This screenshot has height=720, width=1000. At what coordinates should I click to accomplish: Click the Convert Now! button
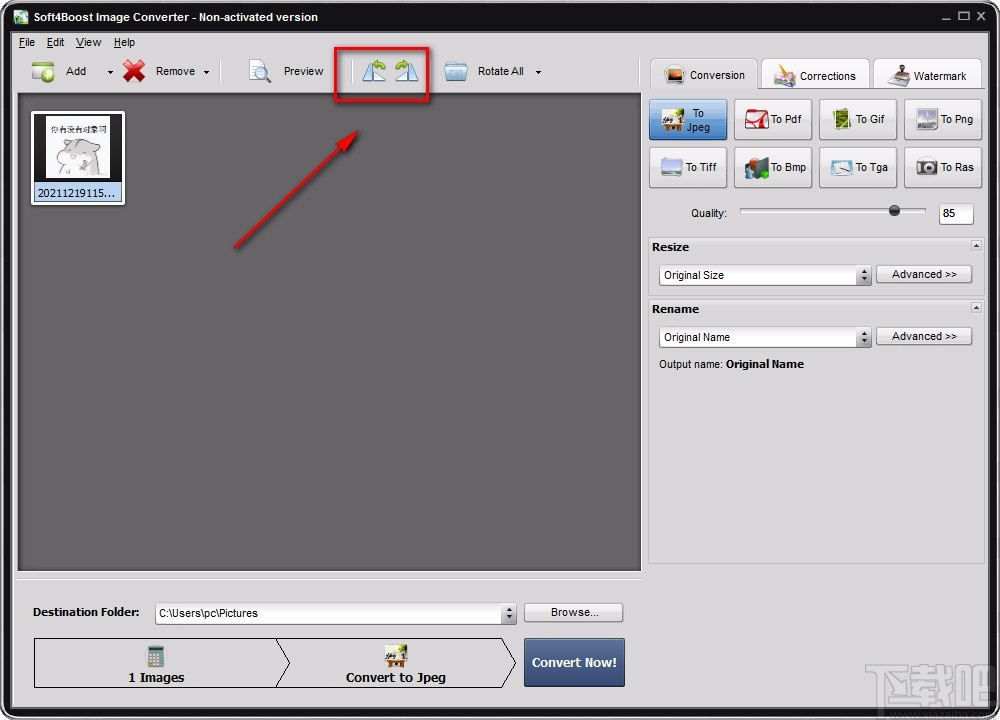pyautogui.click(x=574, y=663)
